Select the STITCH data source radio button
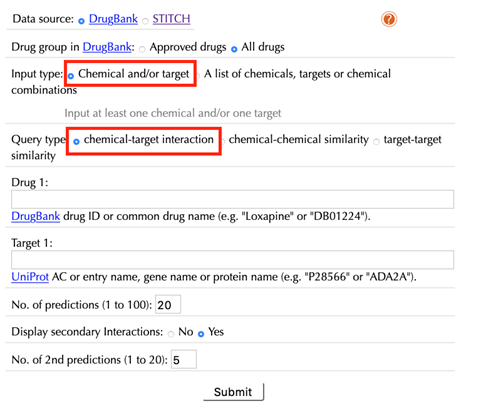Screen dimensions: 491x411 tap(145, 21)
